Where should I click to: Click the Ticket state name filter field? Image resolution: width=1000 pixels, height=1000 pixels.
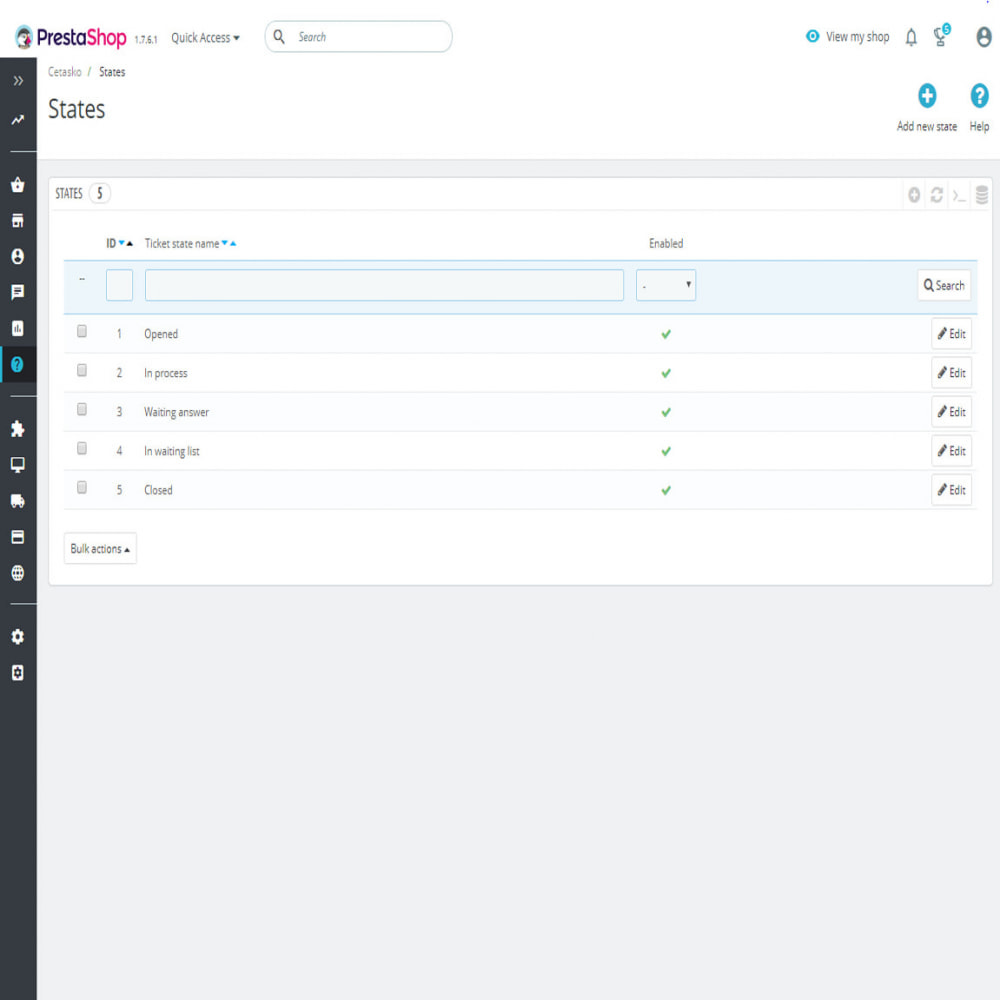click(384, 285)
